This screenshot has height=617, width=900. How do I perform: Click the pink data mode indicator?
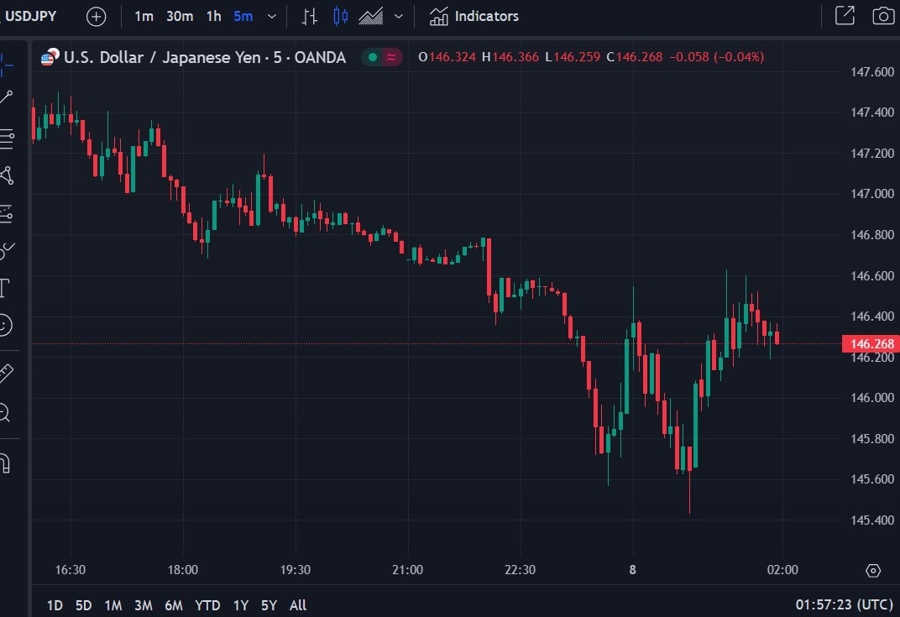coord(391,57)
